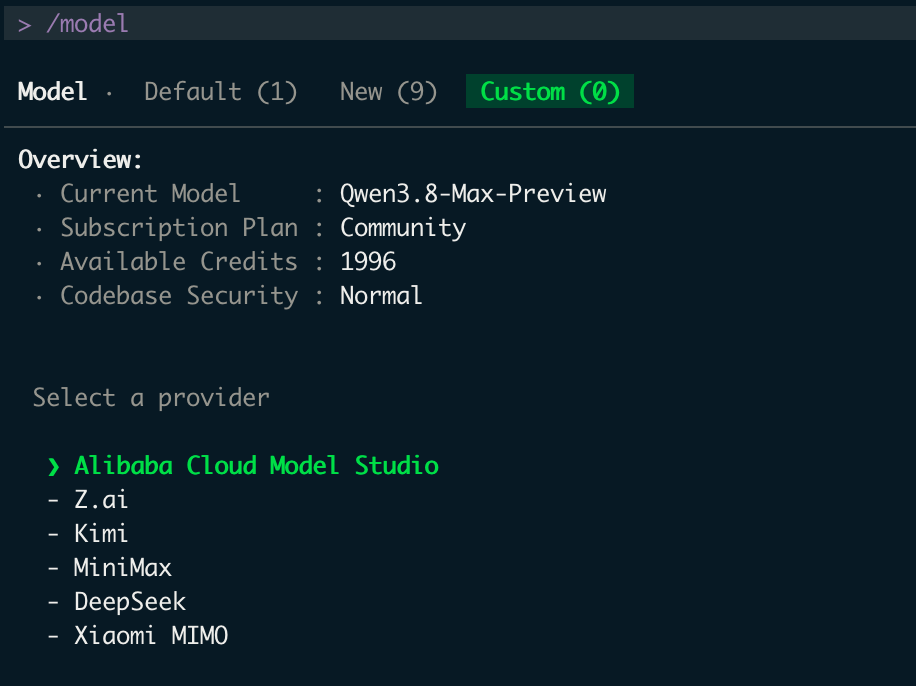Click the Custom (0) tab

(550, 91)
